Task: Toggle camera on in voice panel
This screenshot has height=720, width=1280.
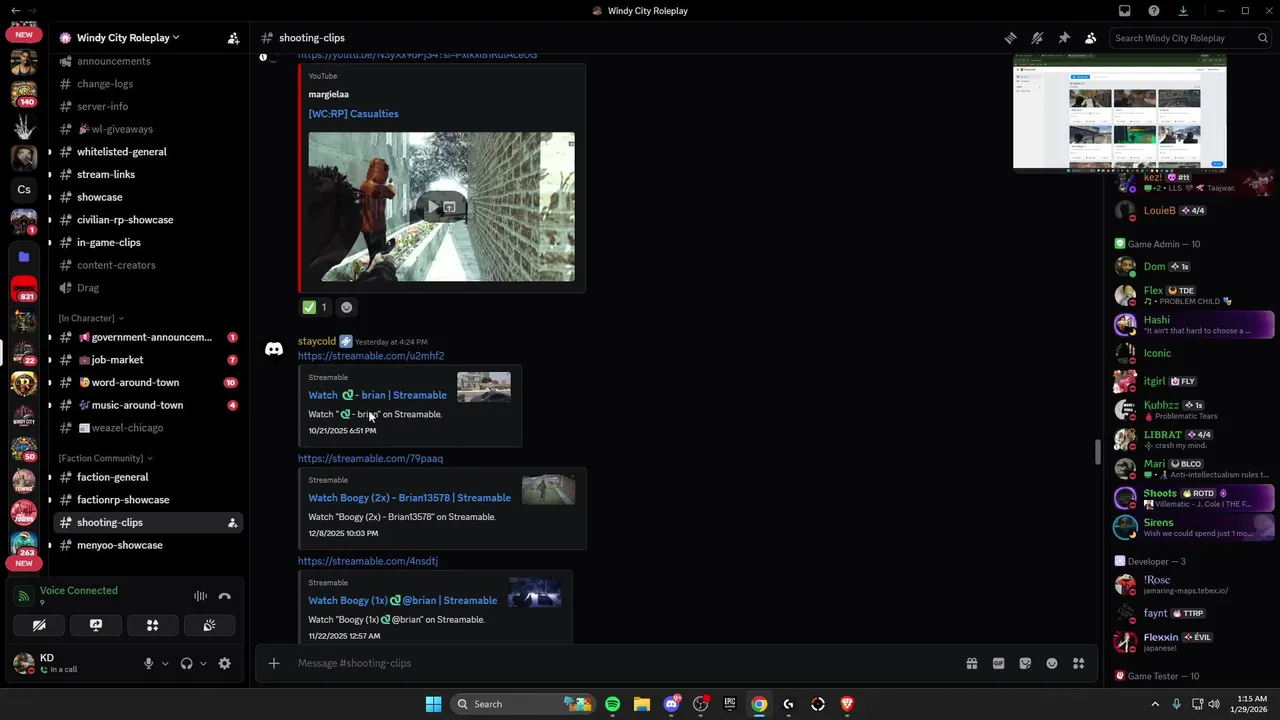Action: pos(39,625)
